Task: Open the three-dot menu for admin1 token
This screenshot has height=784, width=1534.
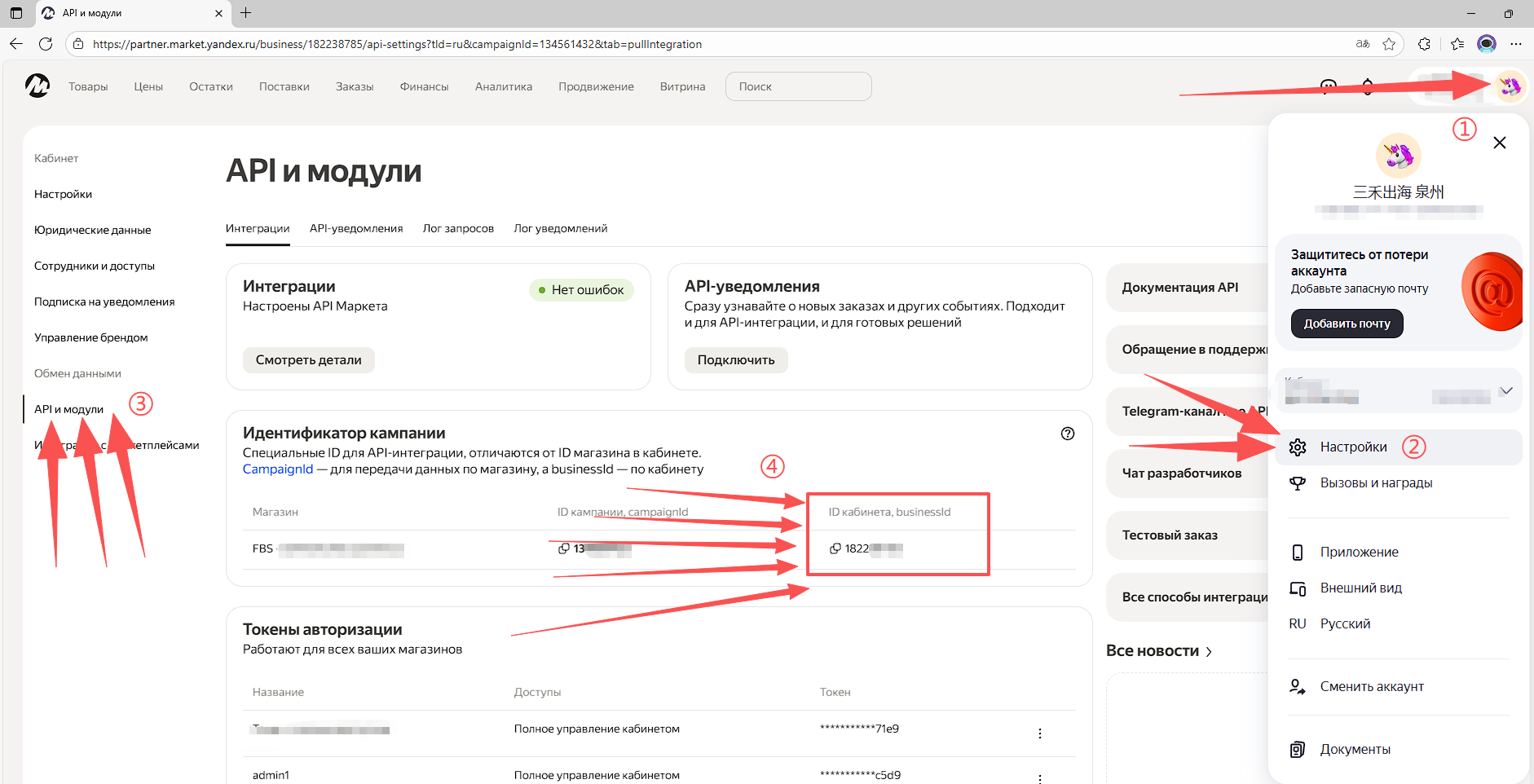Action: (1040, 778)
